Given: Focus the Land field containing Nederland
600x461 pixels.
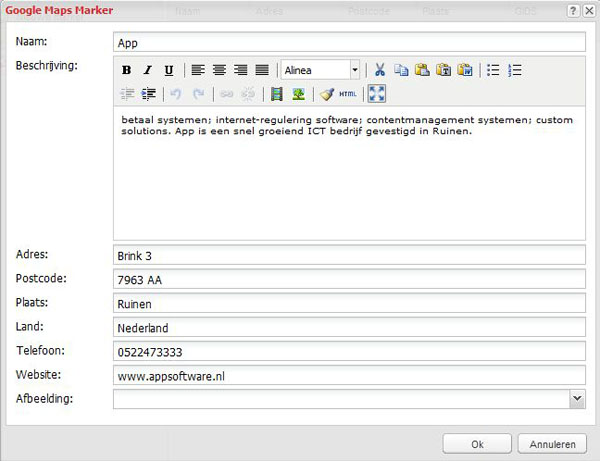Looking at the screenshot, I should pos(349,327).
